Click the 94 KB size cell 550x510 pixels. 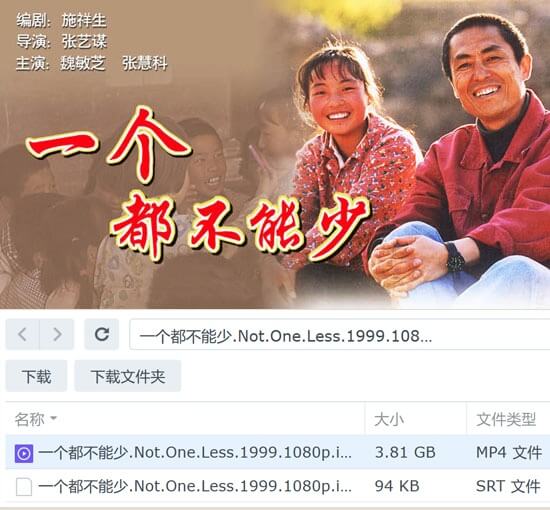coord(397,486)
